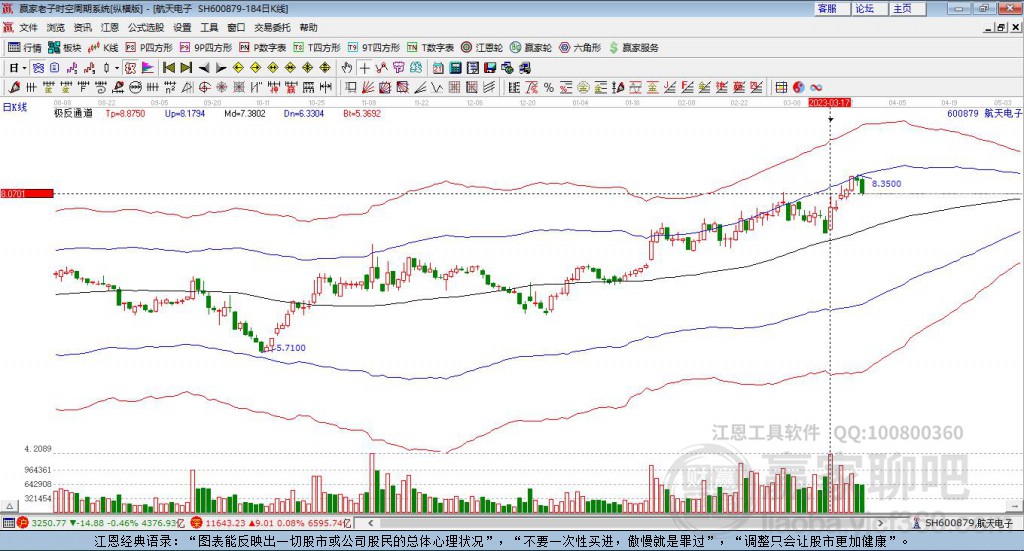This screenshot has width=1024, height=551.
Task: Click the yin-yang taiji icon
Action: click(799, 87)
